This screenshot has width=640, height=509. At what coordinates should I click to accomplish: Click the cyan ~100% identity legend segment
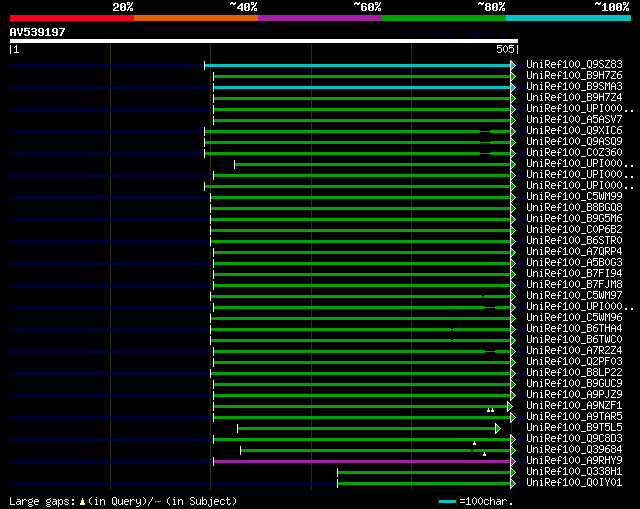tap(569, 18)
